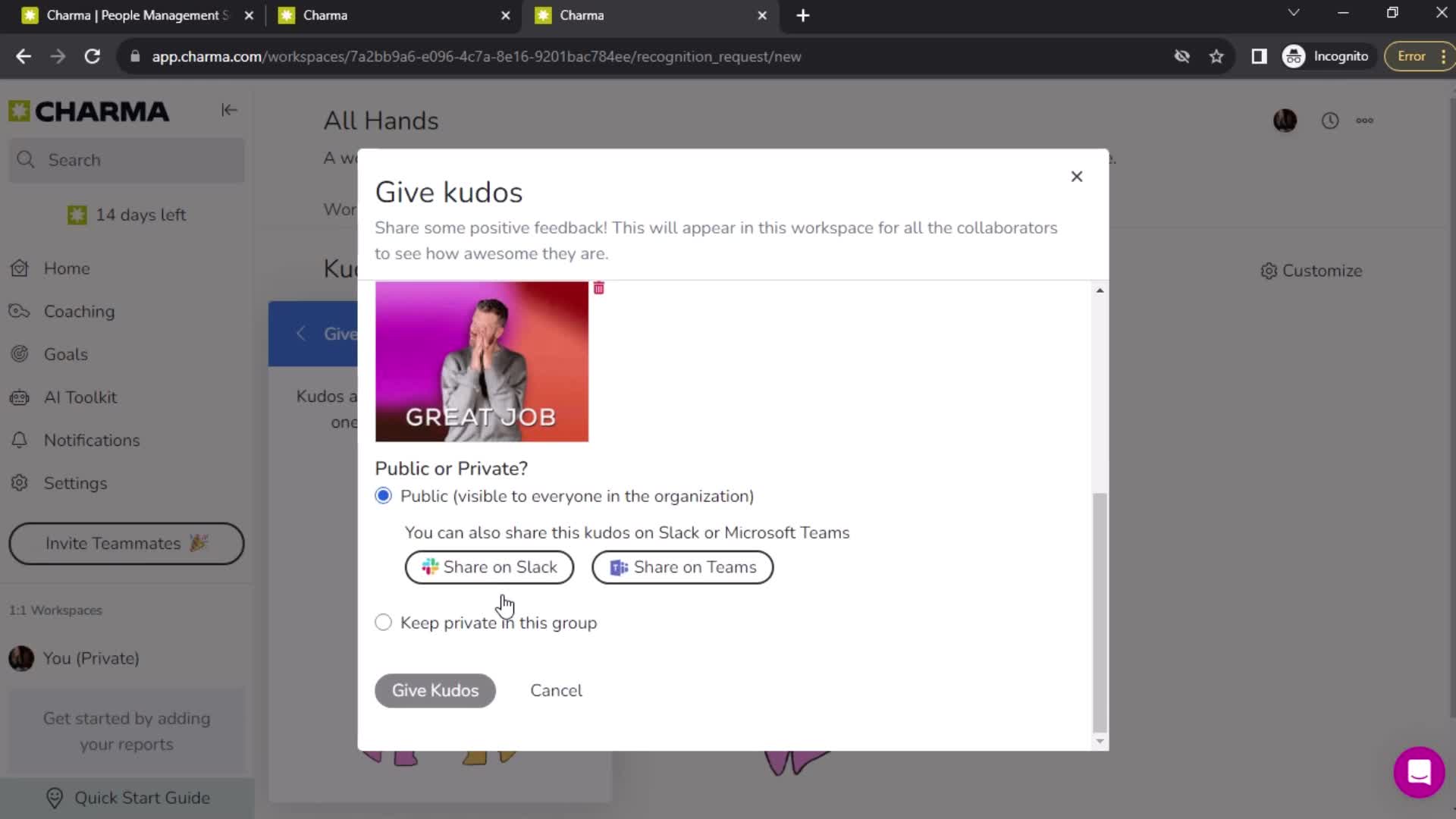
Task: Click the kudos GIF thumbnail
Action: click(482, 362)
